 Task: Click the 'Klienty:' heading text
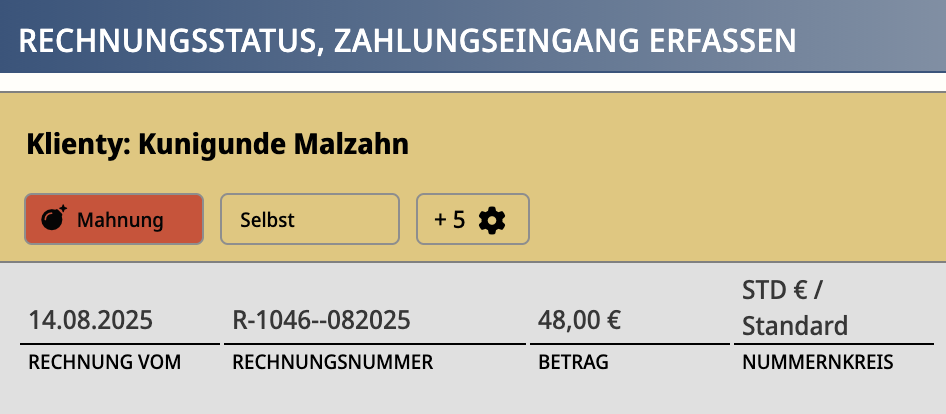point(78,145)
